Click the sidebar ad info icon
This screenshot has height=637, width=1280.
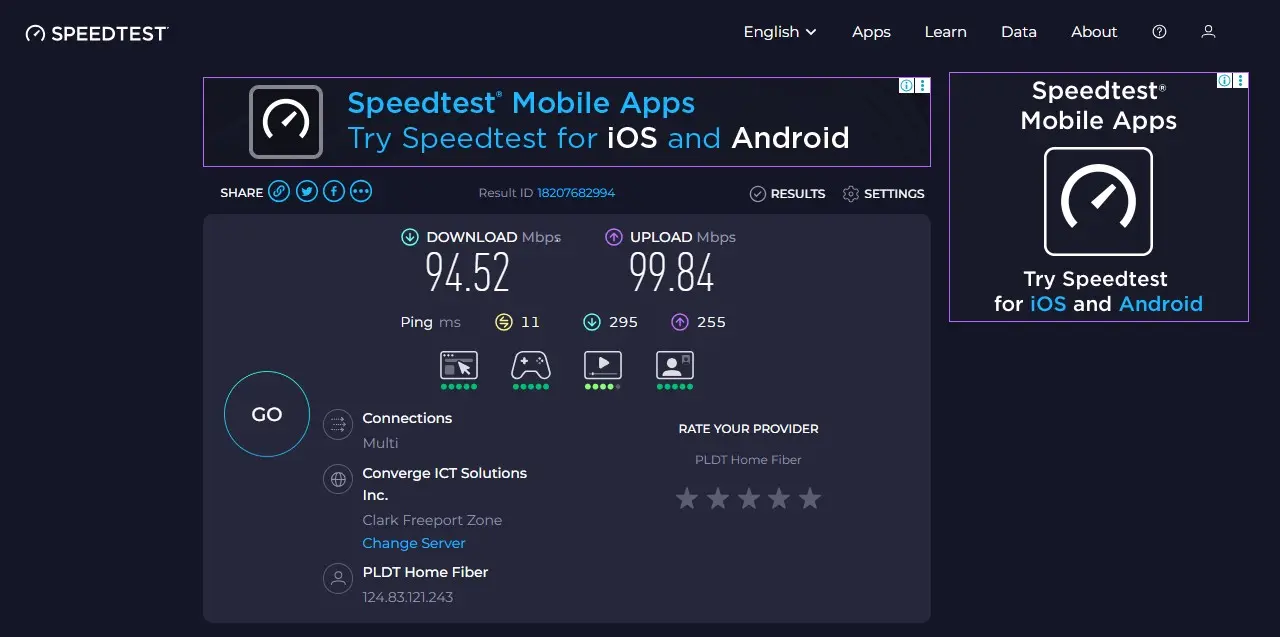[1224, 81]
